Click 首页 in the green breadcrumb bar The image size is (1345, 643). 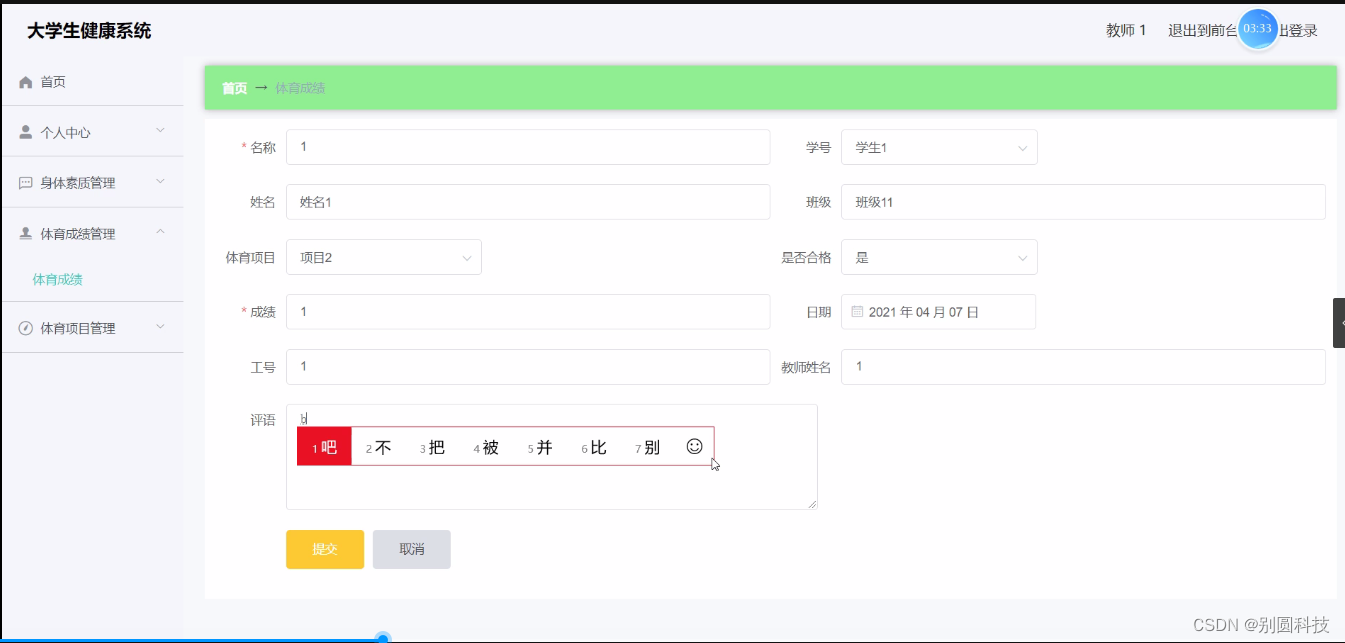(233, 87)
